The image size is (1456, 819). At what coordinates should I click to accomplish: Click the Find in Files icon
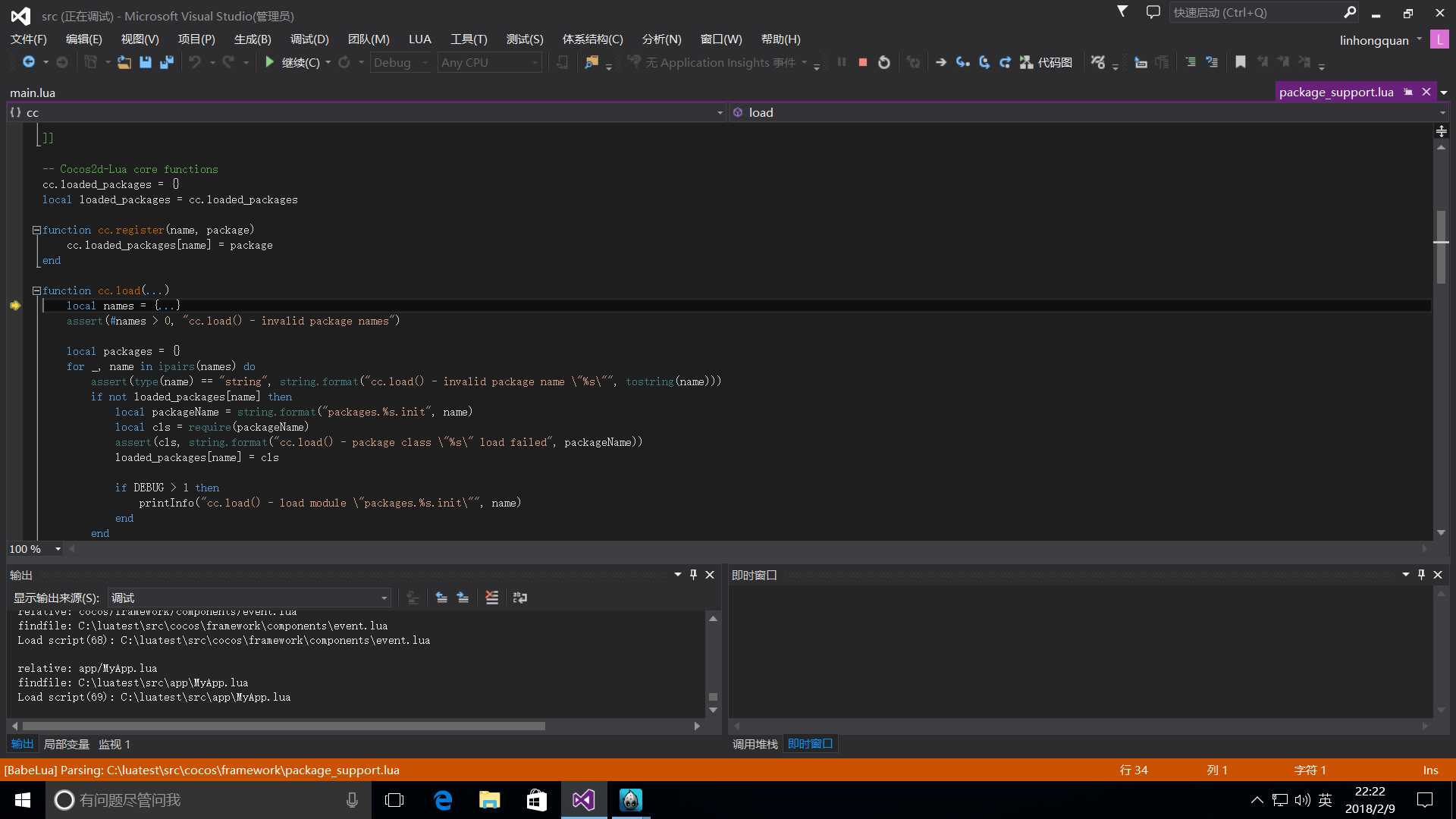(x=591, y=62)
